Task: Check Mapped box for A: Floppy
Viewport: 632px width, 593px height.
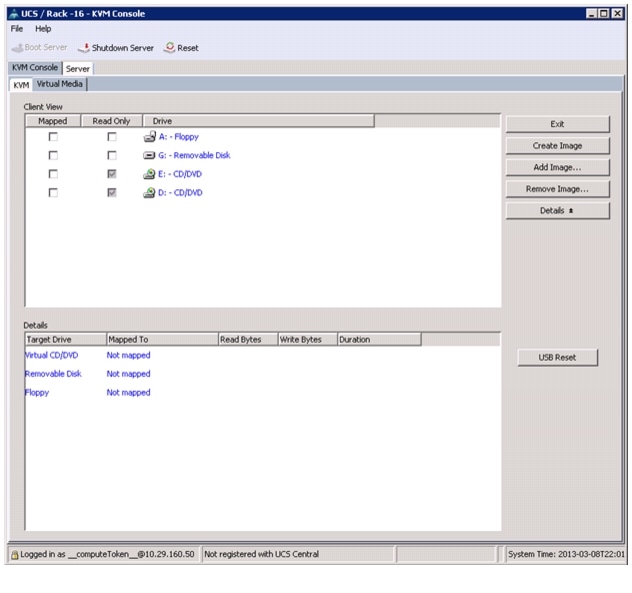Action: (x=53, y=137)
